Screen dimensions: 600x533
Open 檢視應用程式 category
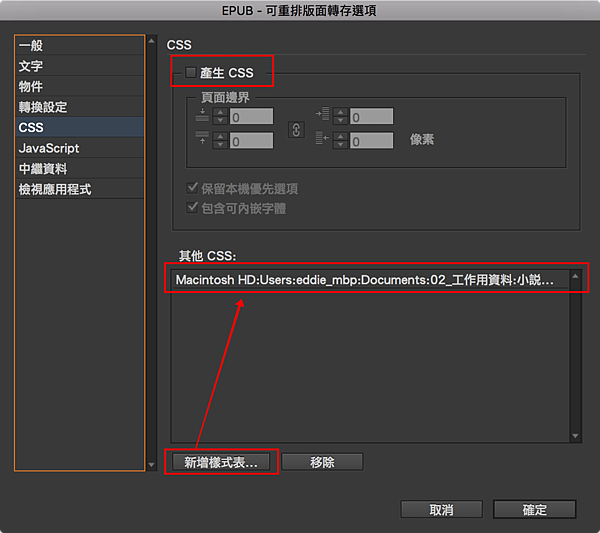[79, 189]
